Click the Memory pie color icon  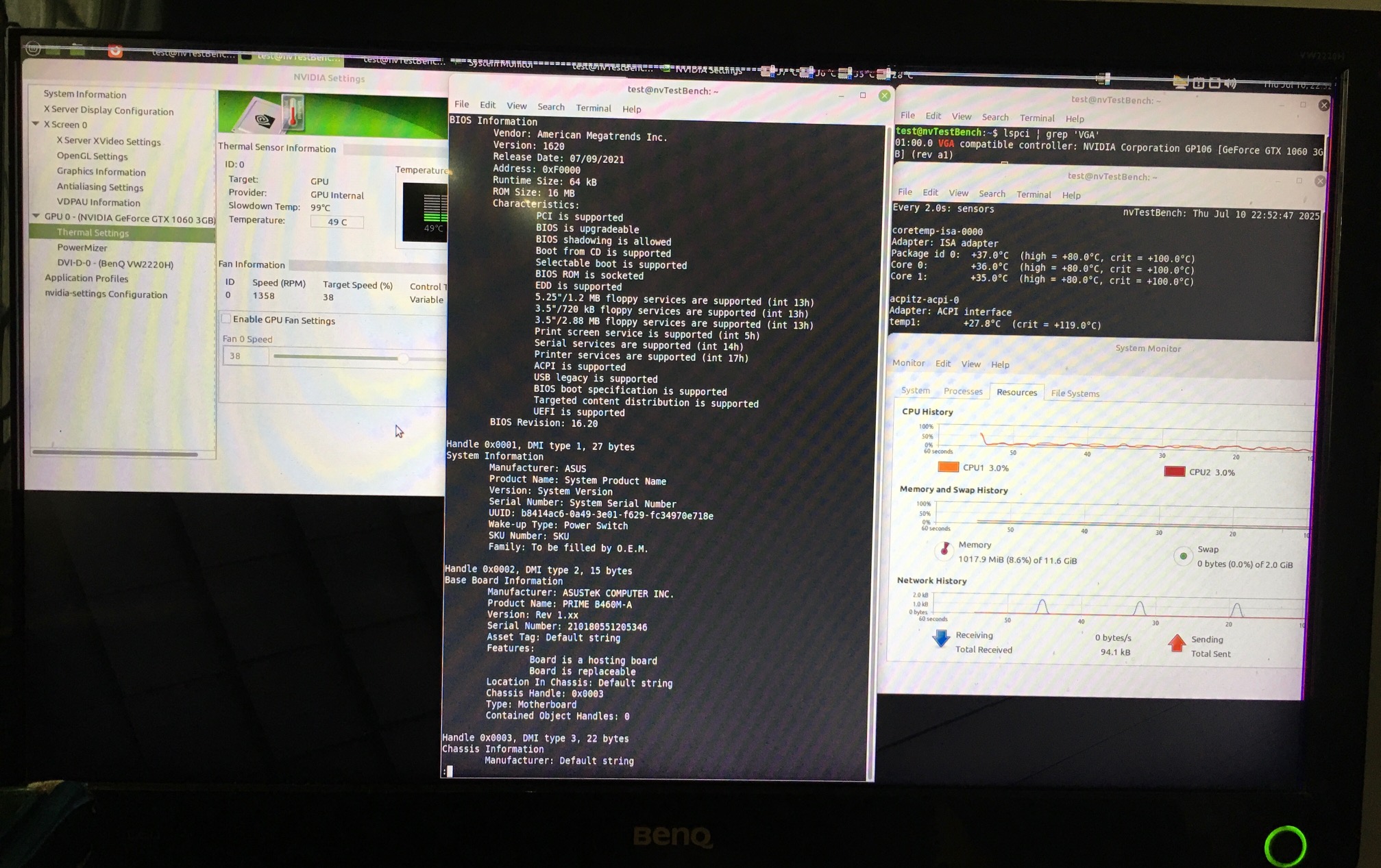point(944,549)
